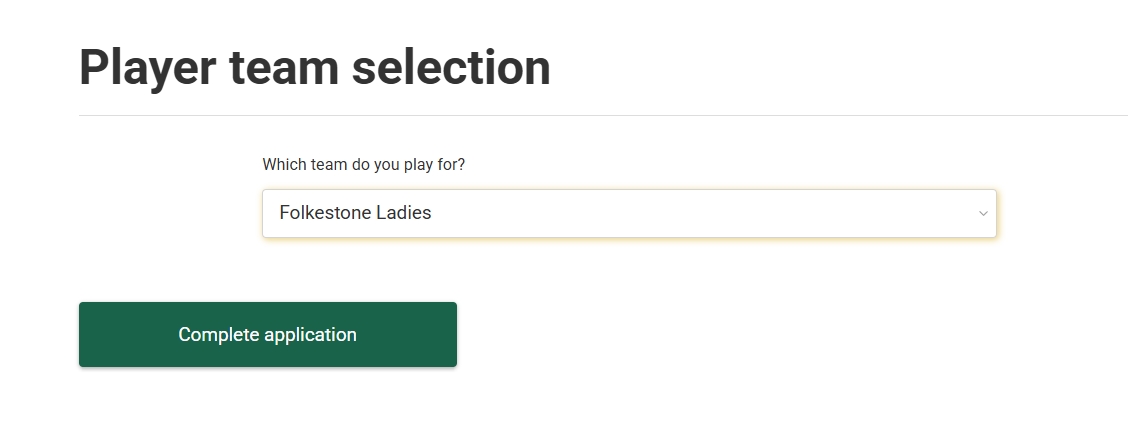Click the Complete application button

point(268,334)
